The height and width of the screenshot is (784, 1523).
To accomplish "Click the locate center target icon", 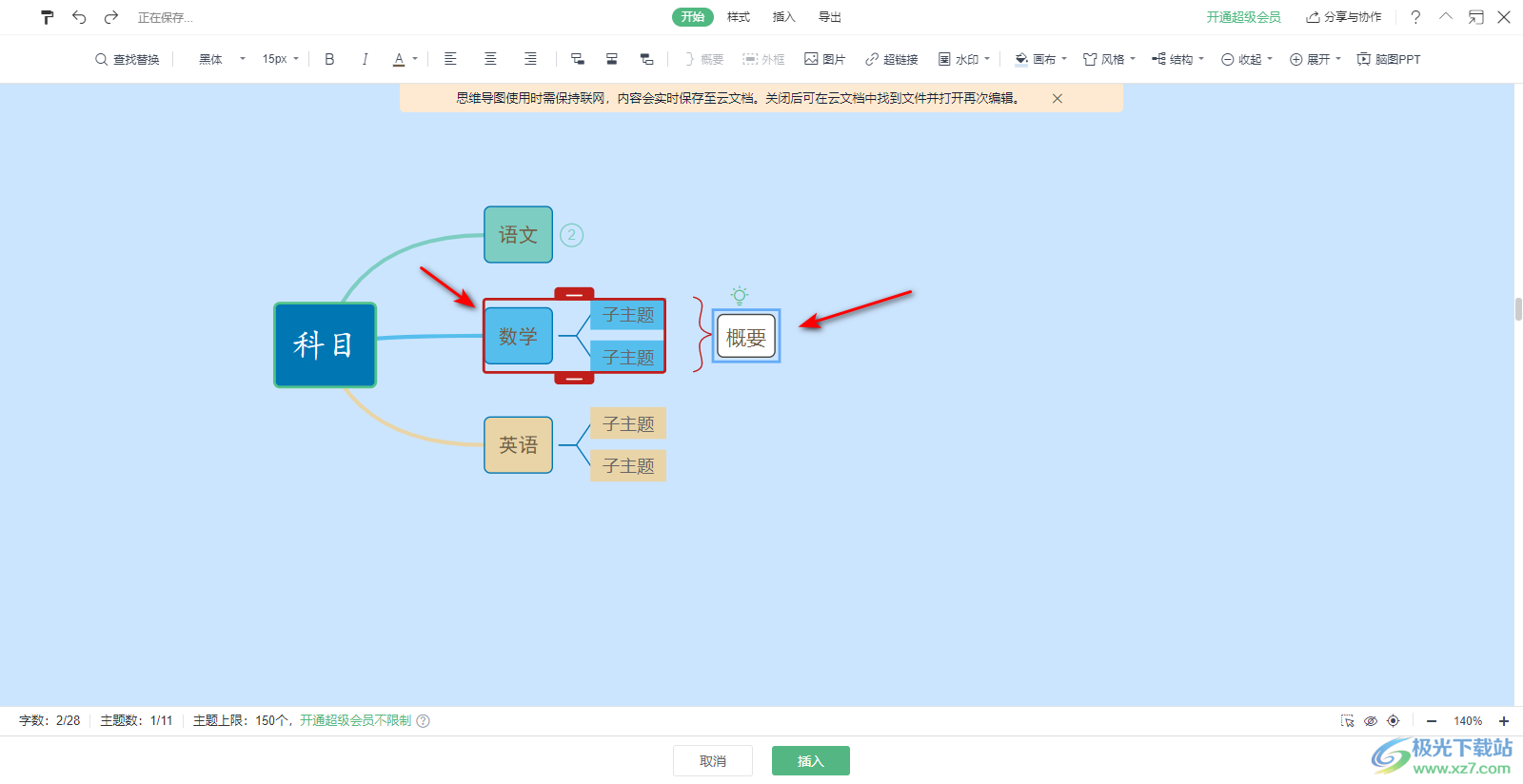I will [x=1394, y=720].
